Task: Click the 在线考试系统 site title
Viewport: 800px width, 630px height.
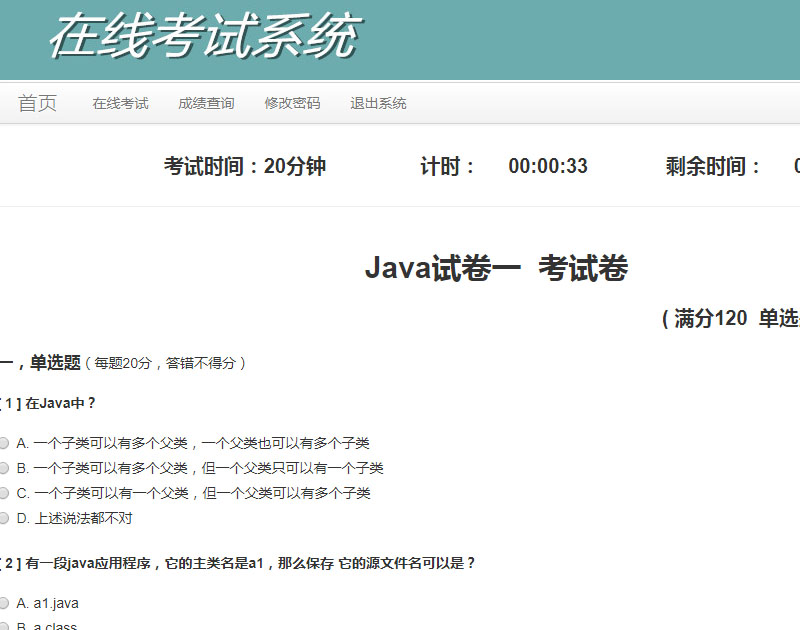Action: point(206,36)
